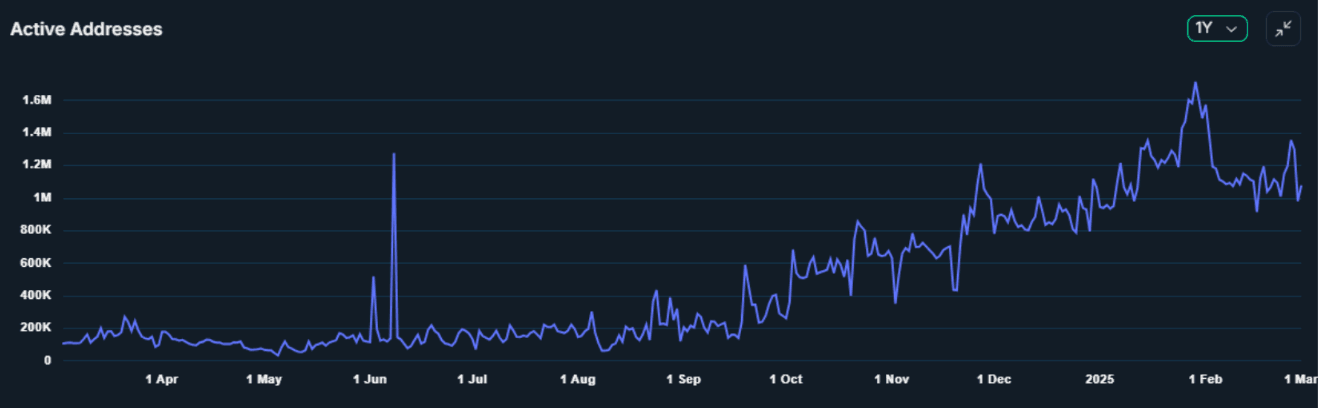Screen dimensions: 1318x408
Task: Select the 1 Nov date label
Action: [x=891, y=380]
